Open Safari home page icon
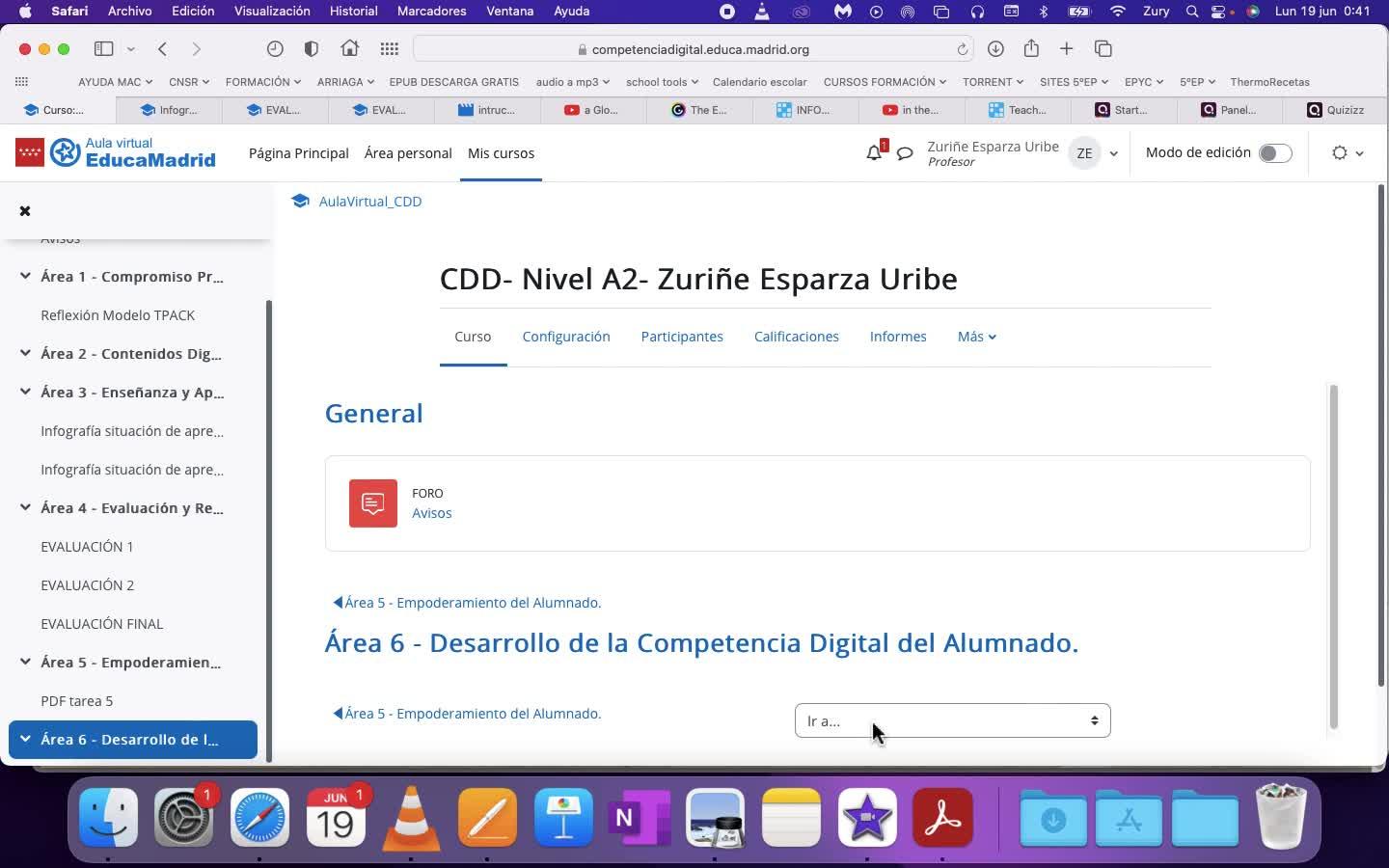 (x=349, y=49)
